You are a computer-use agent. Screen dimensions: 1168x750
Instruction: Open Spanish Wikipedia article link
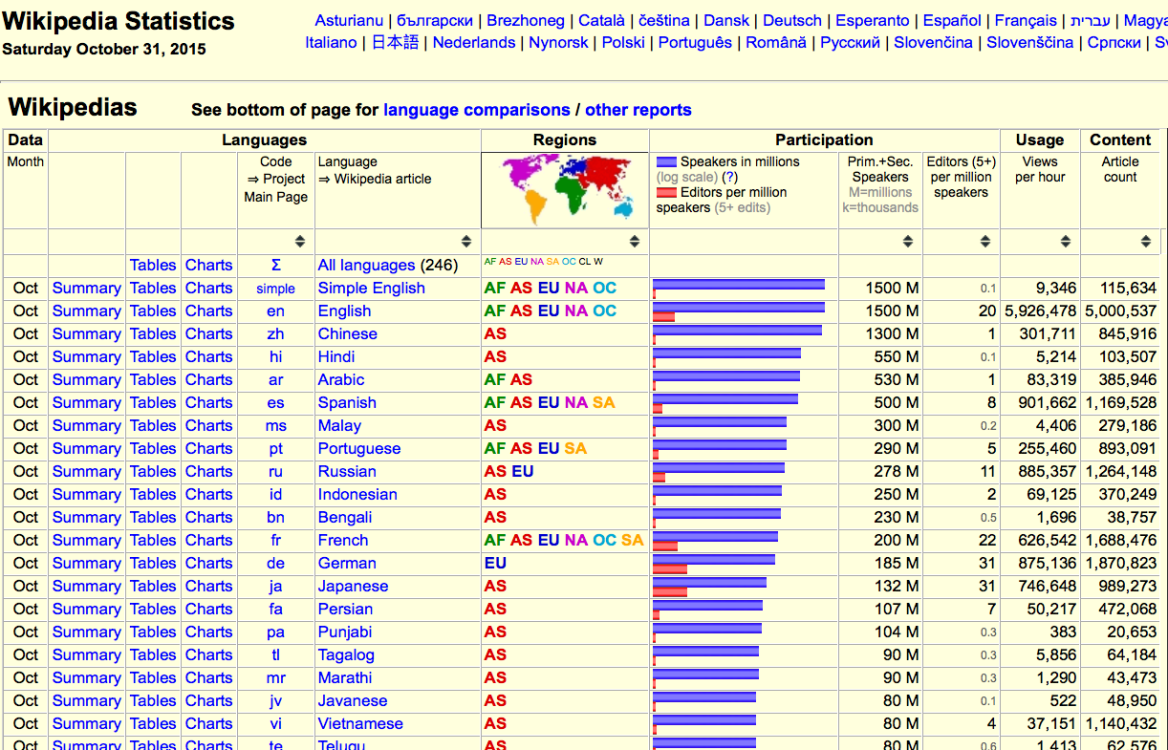[x=347, y=403]
